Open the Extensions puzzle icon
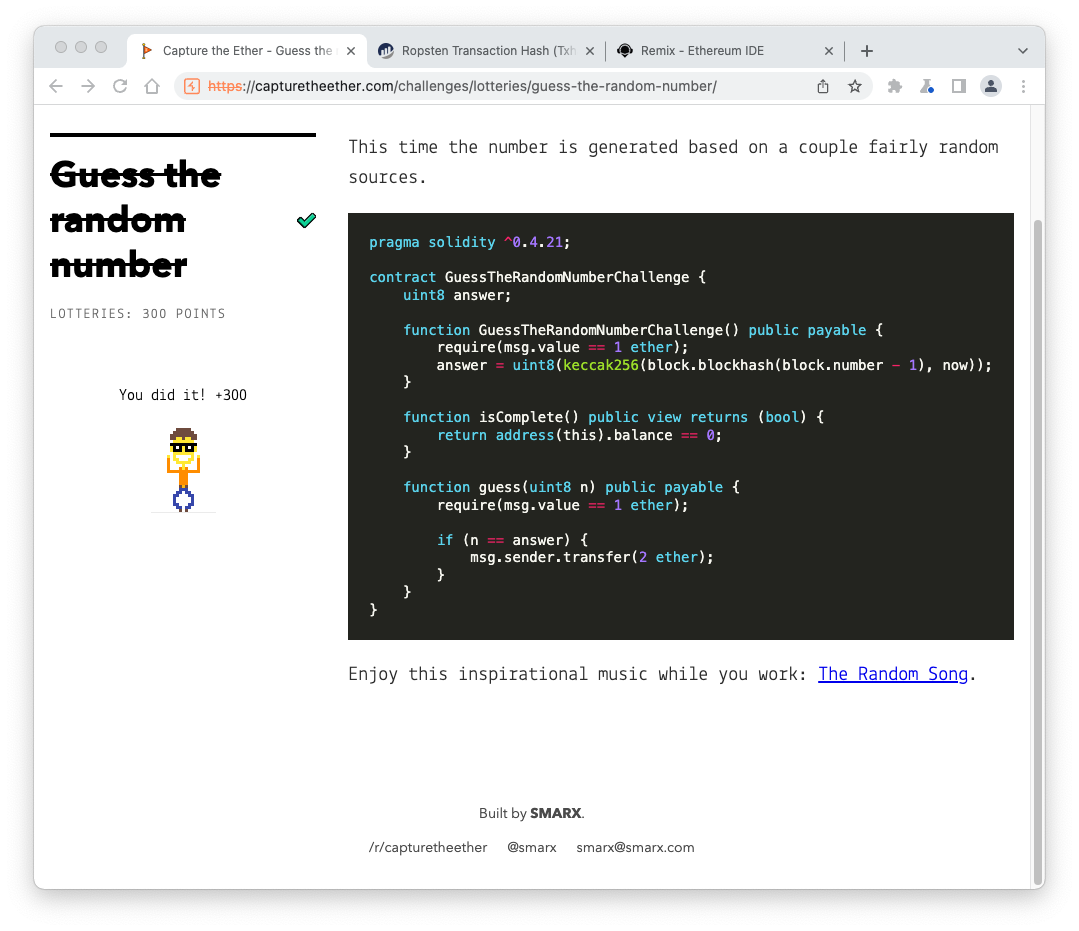 pos(895,86)
